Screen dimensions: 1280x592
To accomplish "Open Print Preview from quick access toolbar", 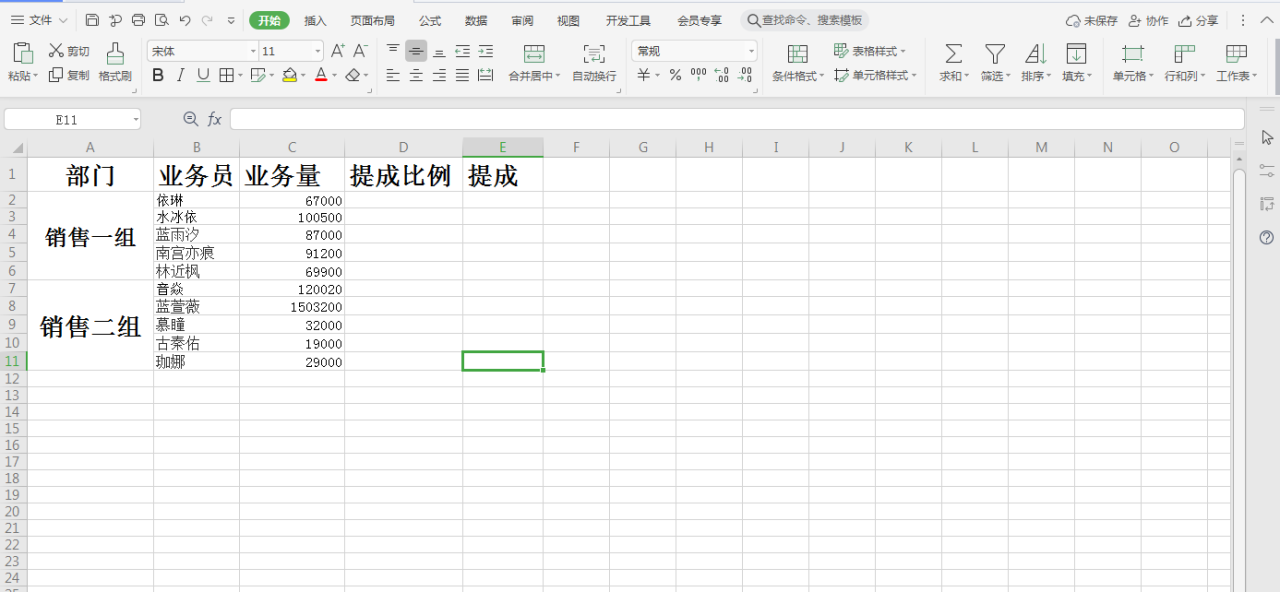I will [161, 20].
